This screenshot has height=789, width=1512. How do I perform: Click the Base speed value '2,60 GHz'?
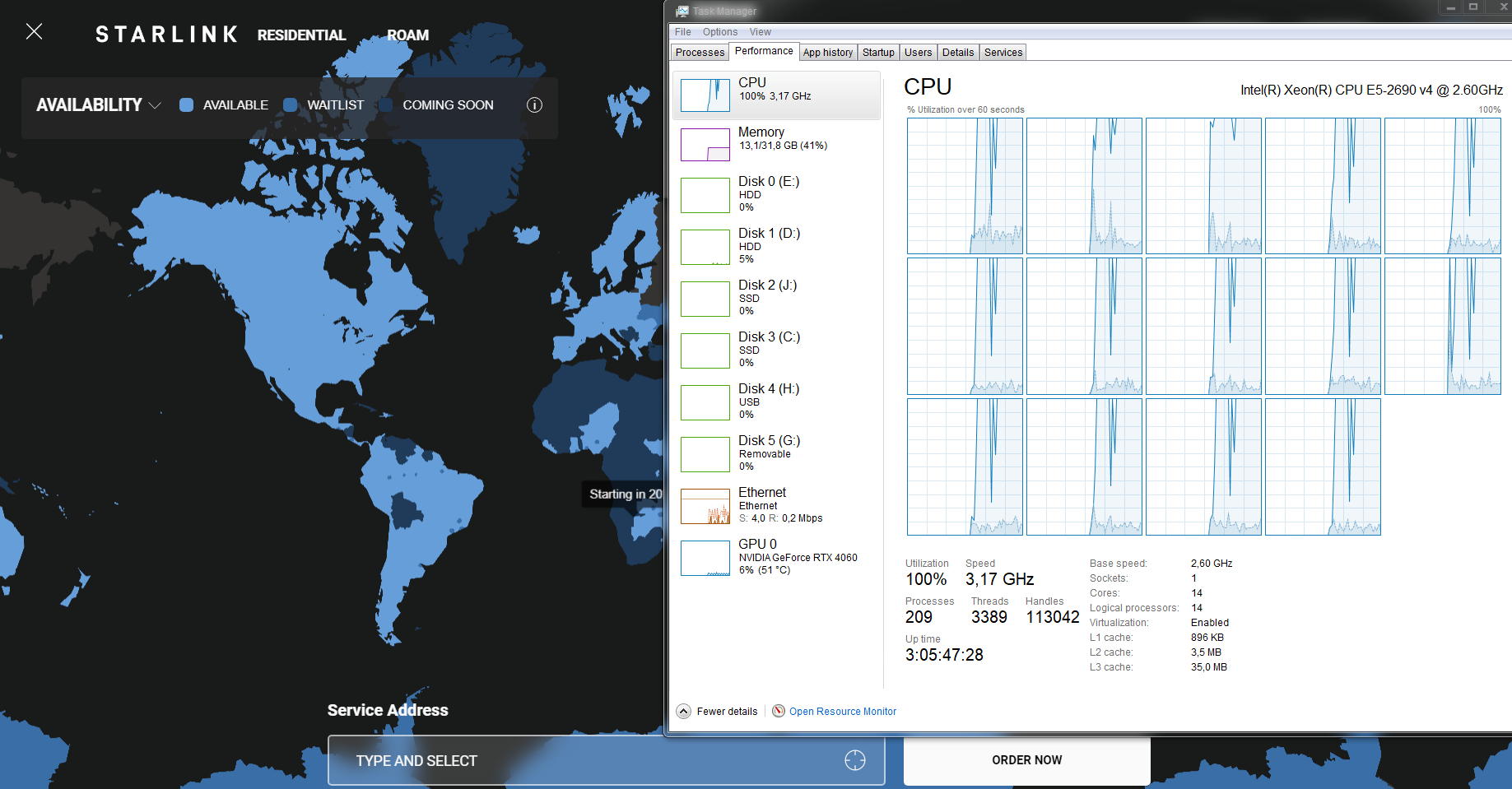click(x=1211, y=564)
